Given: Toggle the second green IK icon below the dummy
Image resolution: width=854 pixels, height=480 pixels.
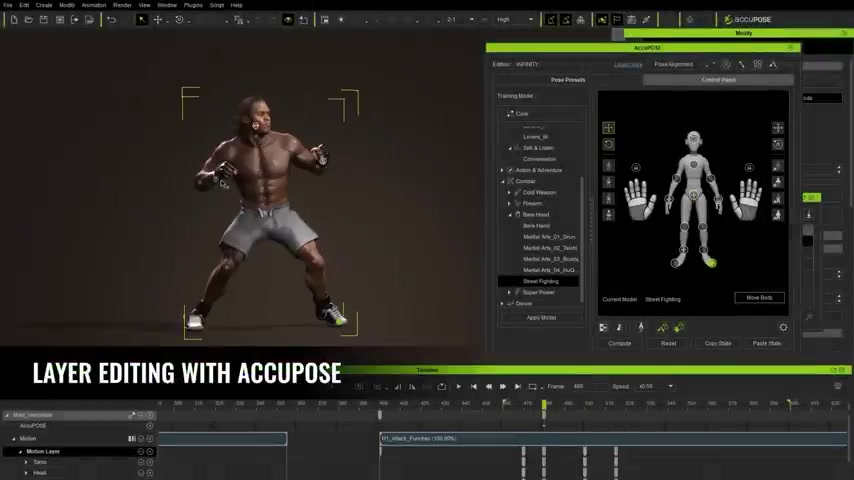Looking at the screenshot, I should 679,327.
